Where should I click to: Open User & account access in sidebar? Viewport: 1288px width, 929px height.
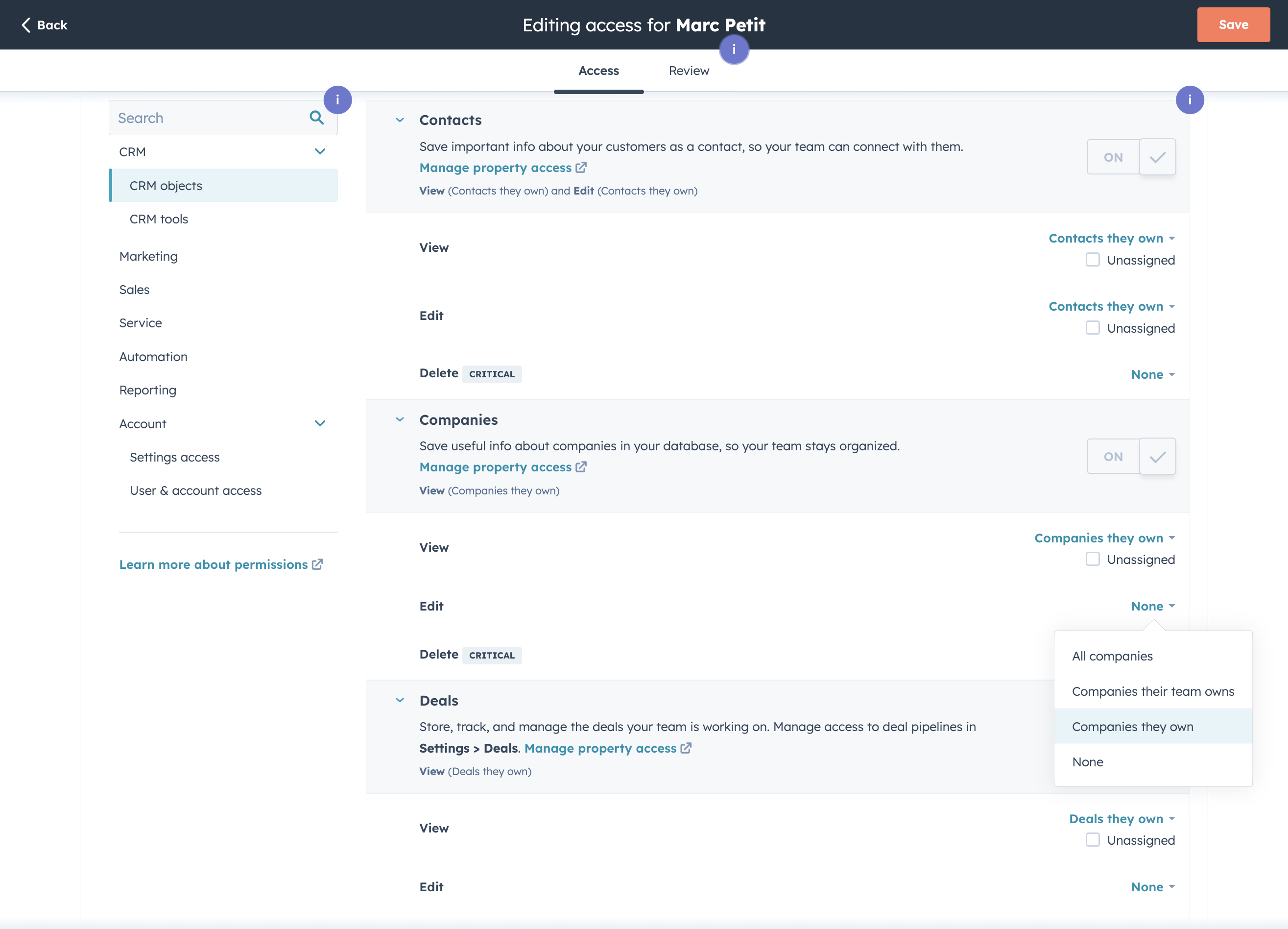click(x=195, y=490)
